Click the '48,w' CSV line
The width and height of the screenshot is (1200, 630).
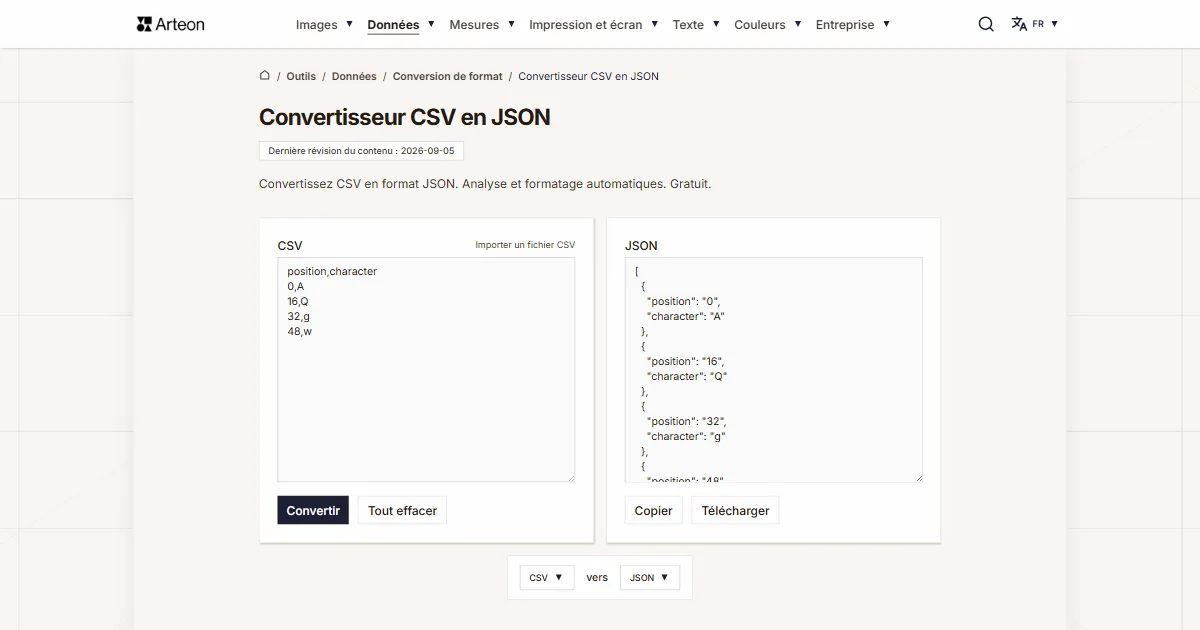coord(299,331)
